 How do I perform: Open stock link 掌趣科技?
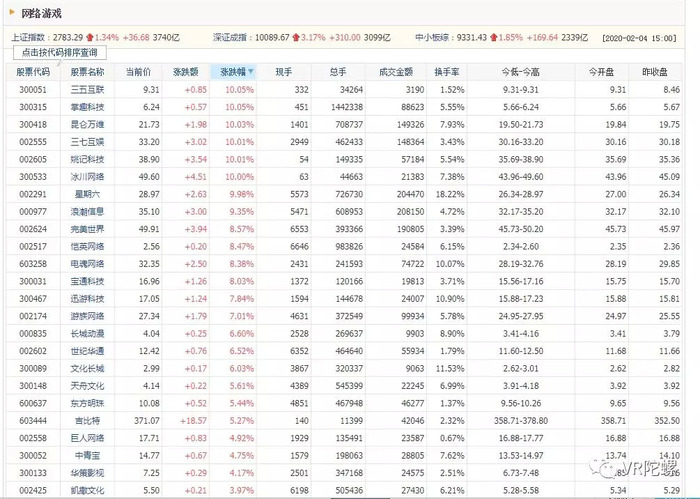click(x=88, y=107)
